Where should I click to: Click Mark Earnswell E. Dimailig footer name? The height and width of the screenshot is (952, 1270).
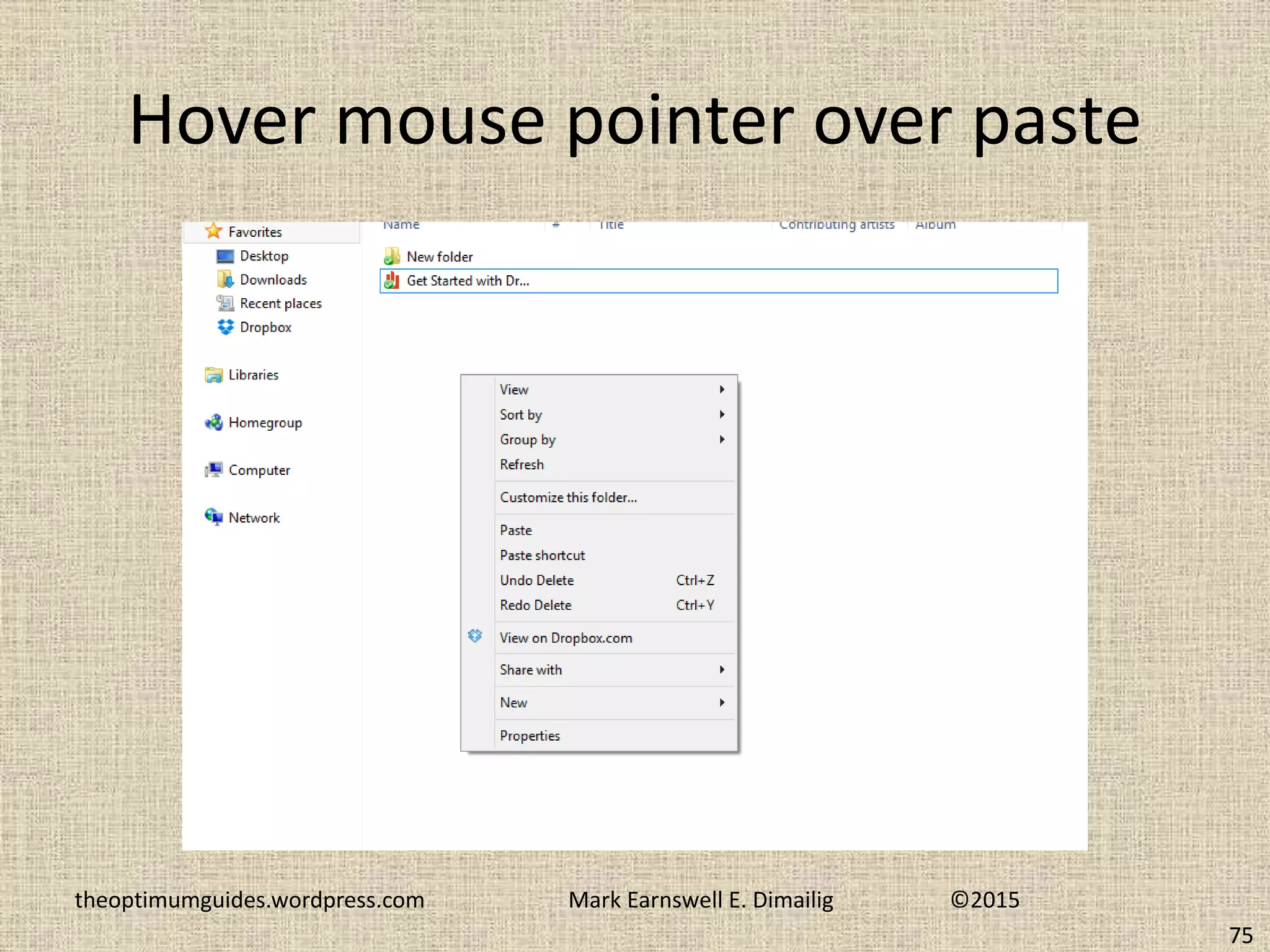click(701, 900)
